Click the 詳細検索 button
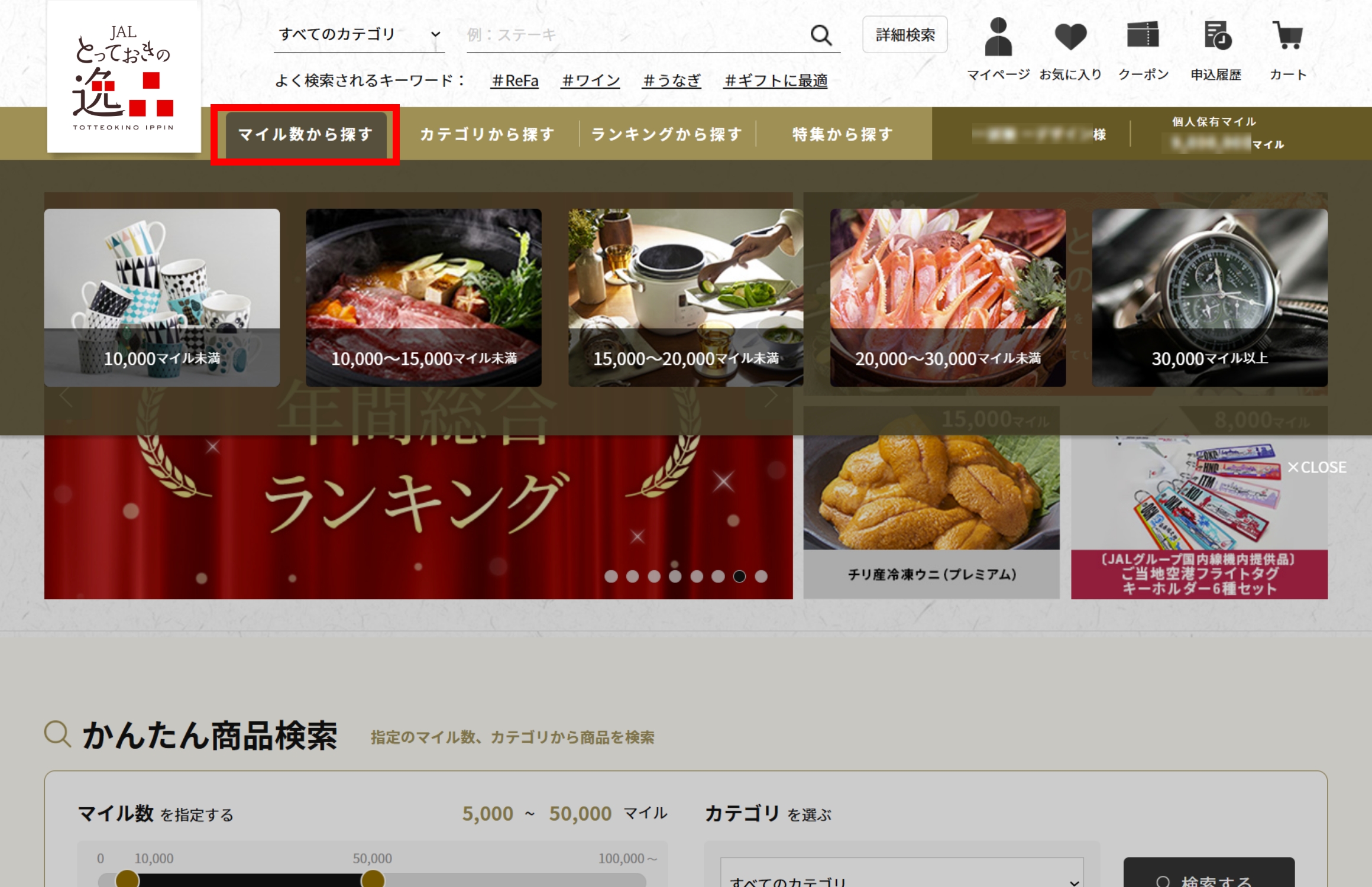The height and width of the screenshot is (887, 1372). [x=905, y=35]
